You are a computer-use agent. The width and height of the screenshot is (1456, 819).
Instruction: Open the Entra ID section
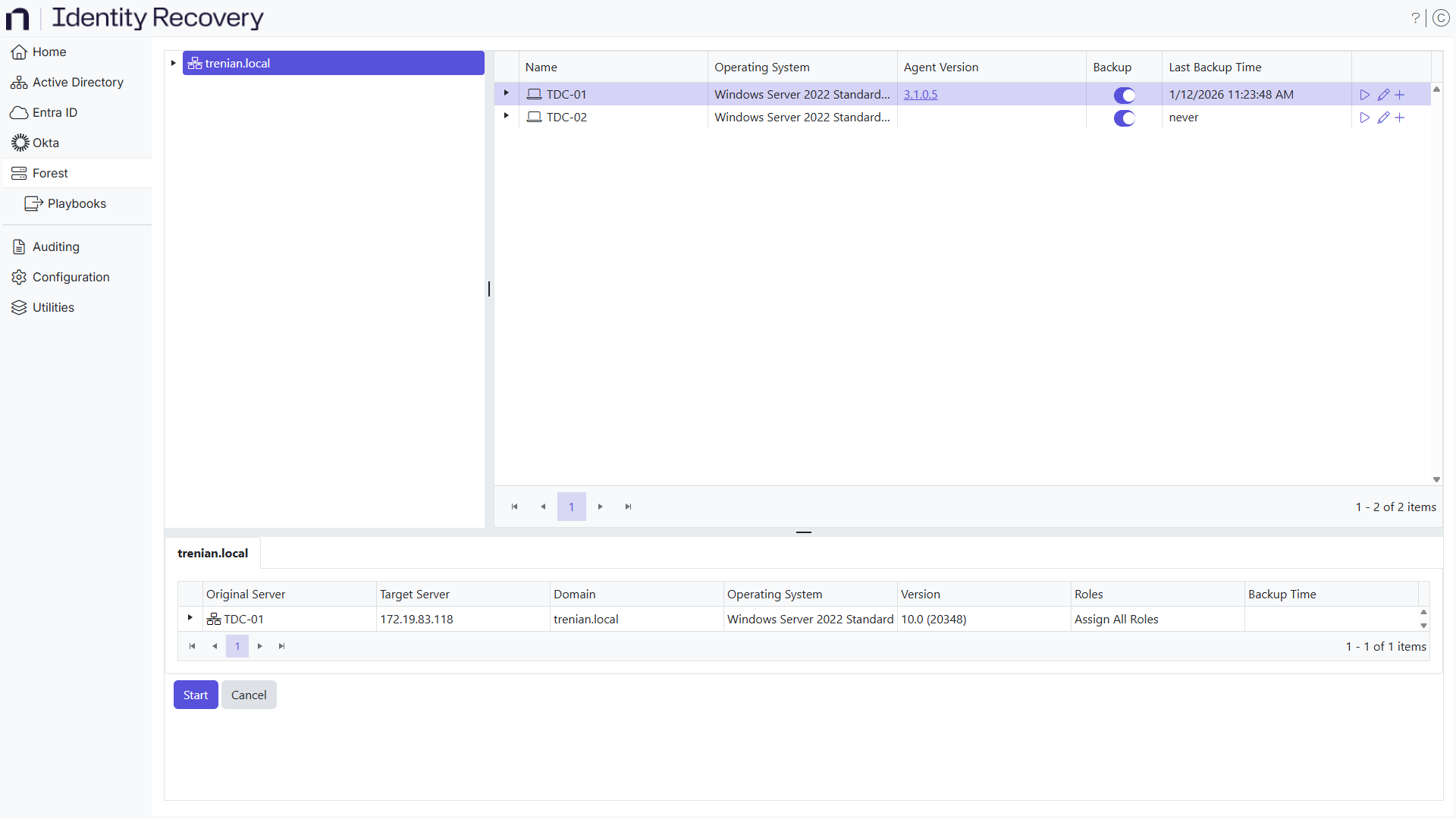tap(55, 112)
